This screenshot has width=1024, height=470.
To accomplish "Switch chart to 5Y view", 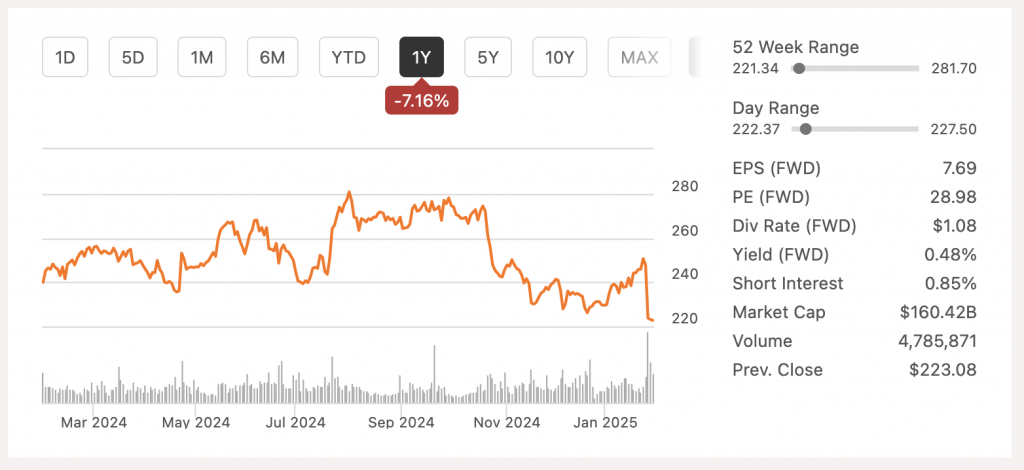I will [488, 57].
